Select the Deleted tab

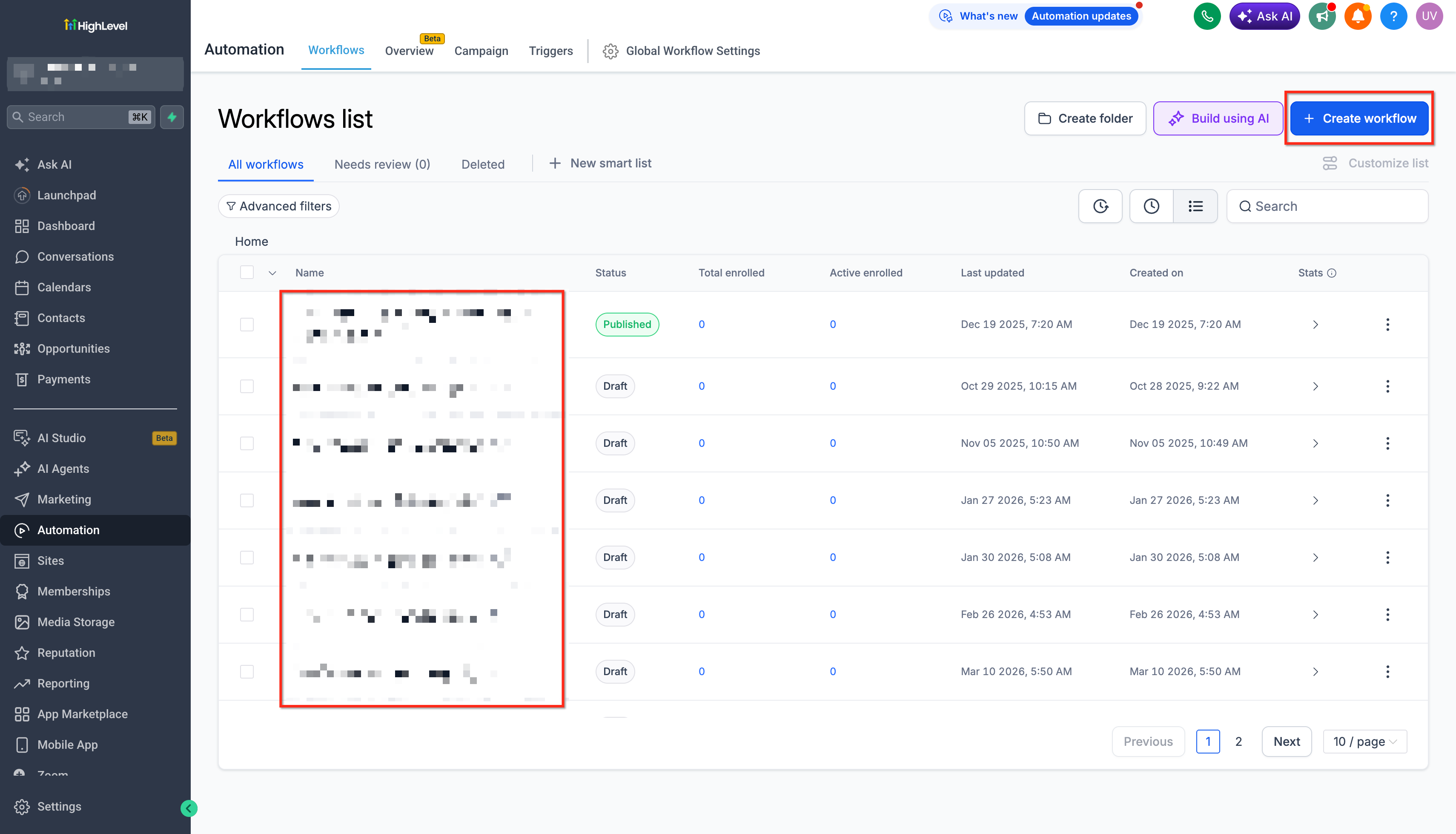coord(483,164)
